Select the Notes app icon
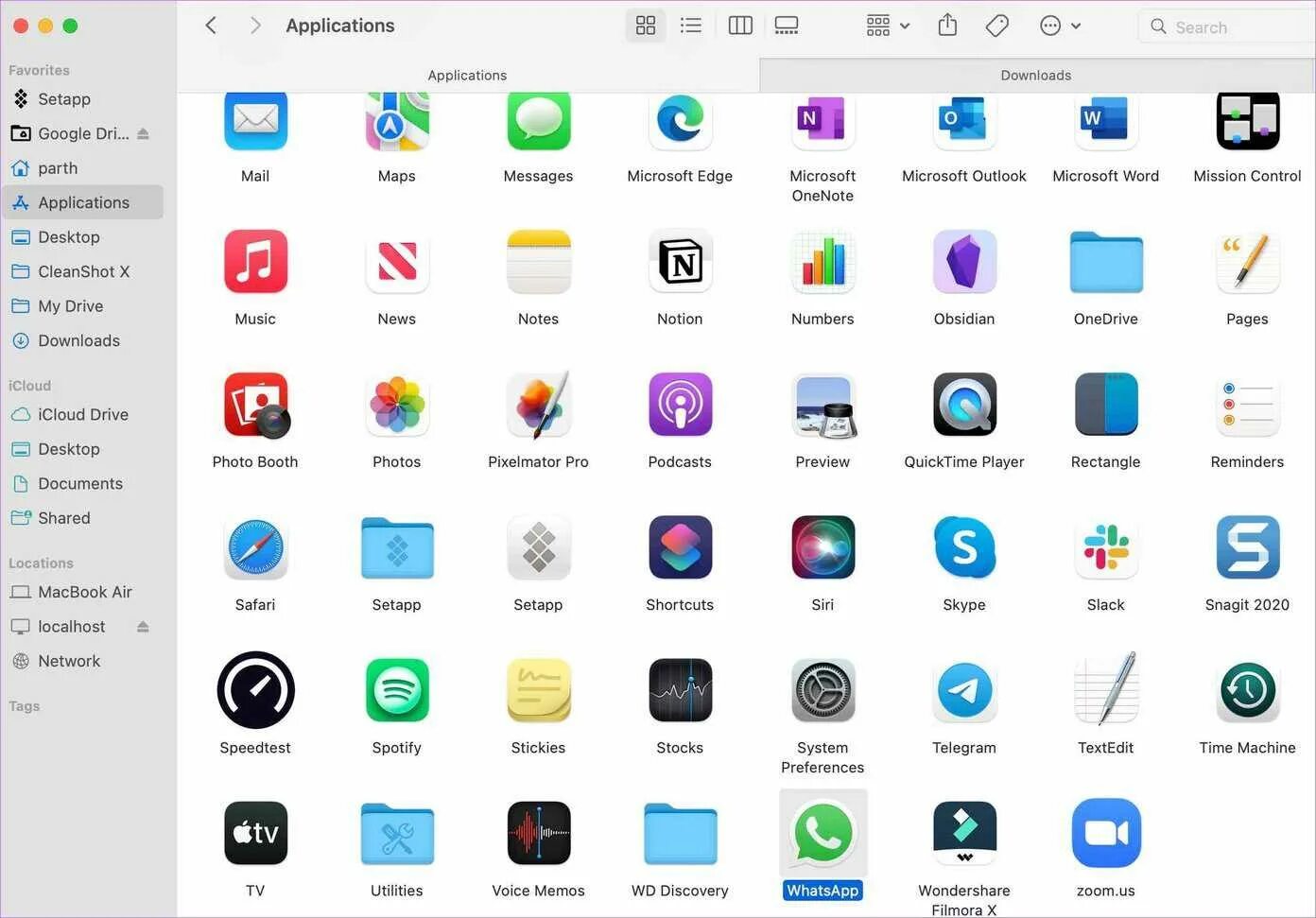1316x918 pixels. (539, 262)
